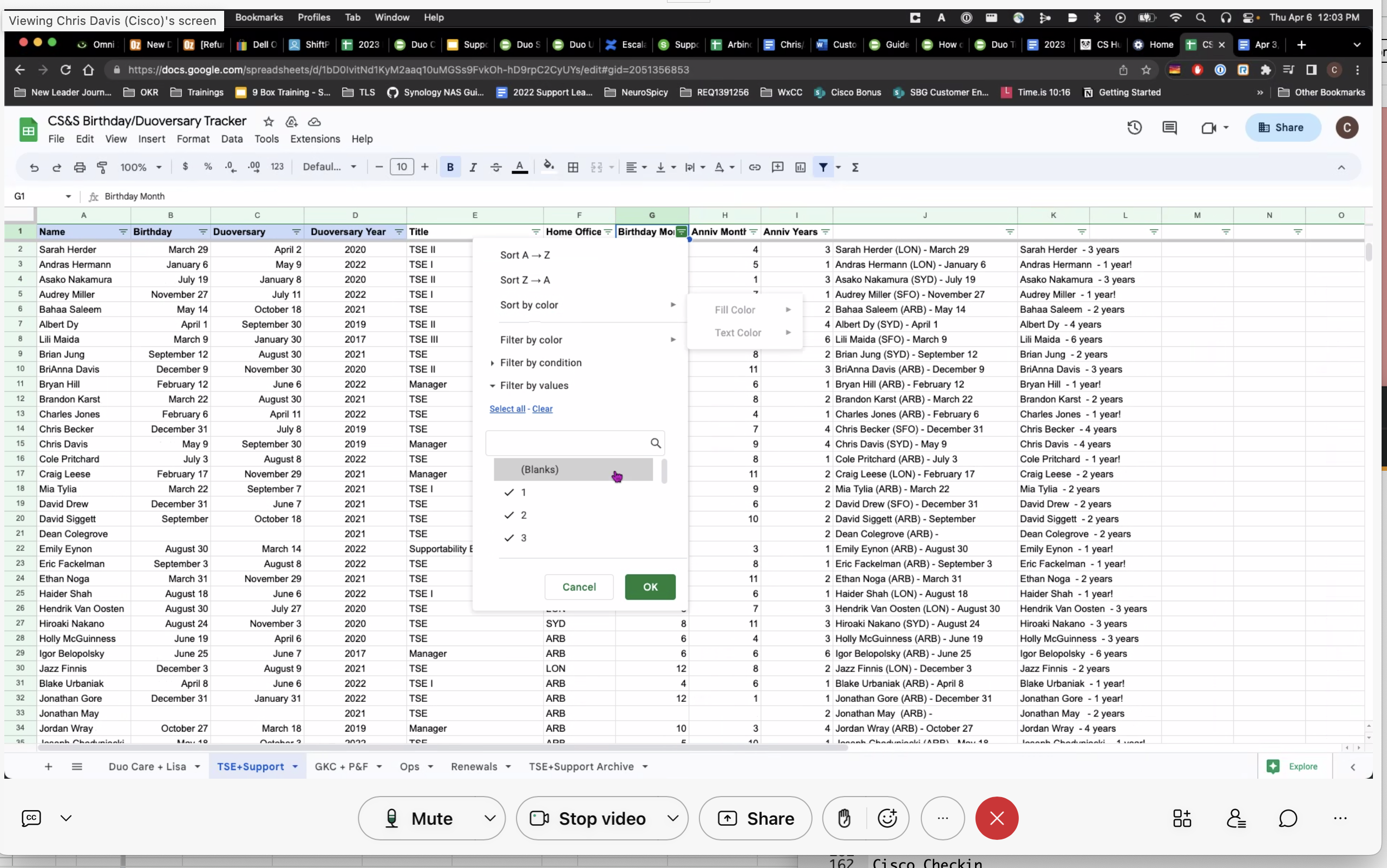
Task: Switch to the Renewals sheet tab
Action: 474,766
